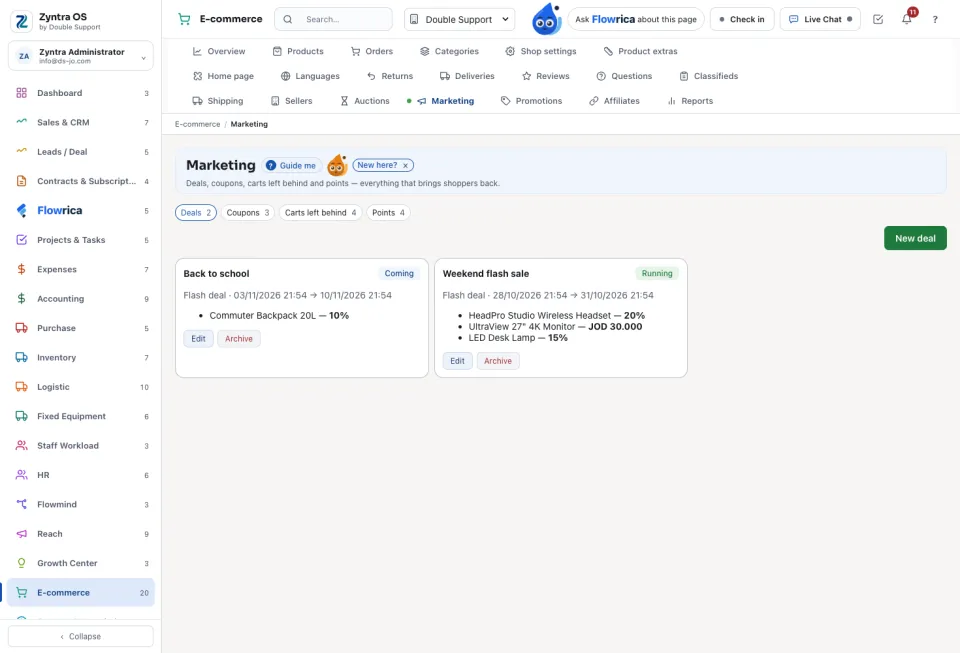The height and width of the screenshot is (653, 960).
Task: Click the search input field
Action: [334, 19]
